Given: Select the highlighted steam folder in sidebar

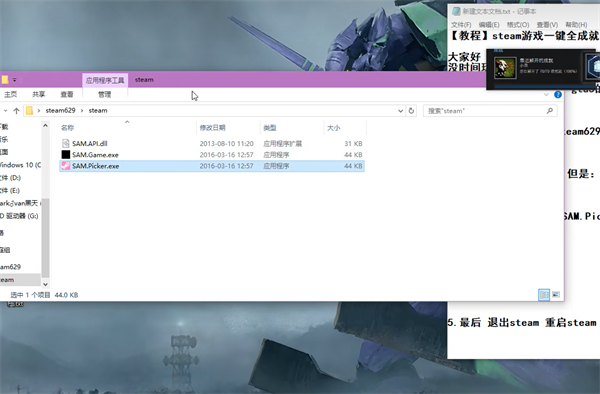Looking at the screenshot, I should pos(20,280).
